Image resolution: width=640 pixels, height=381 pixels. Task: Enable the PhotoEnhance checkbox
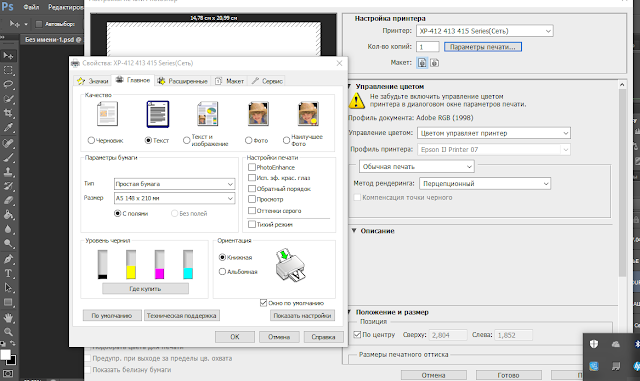tap(252, 167)
